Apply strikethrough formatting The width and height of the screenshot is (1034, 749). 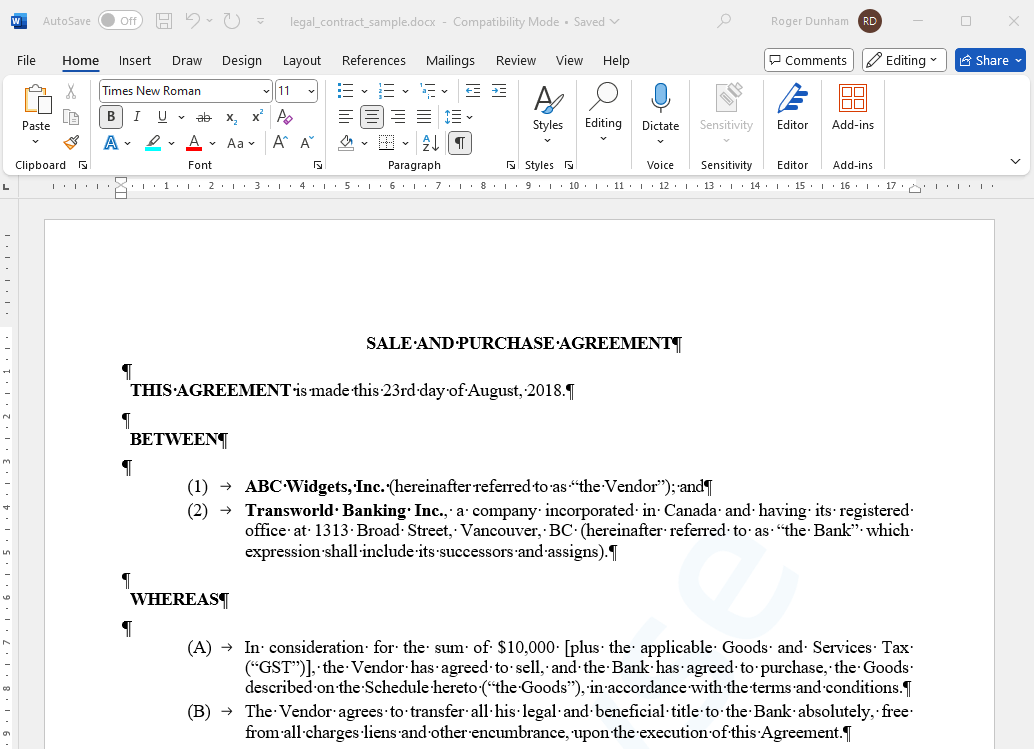(x=204, y=117)
